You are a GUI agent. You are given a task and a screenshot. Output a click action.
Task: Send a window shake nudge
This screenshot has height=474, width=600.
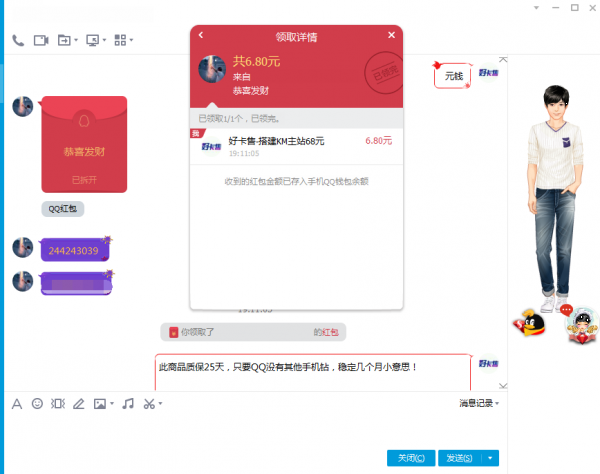[x=58, y=404]
